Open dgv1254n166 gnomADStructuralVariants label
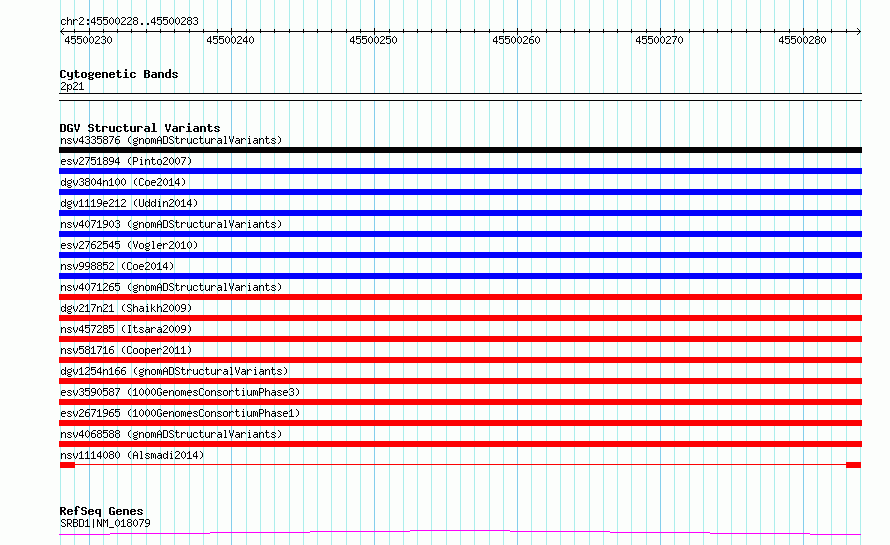890x545 pixels. point(174,371)
